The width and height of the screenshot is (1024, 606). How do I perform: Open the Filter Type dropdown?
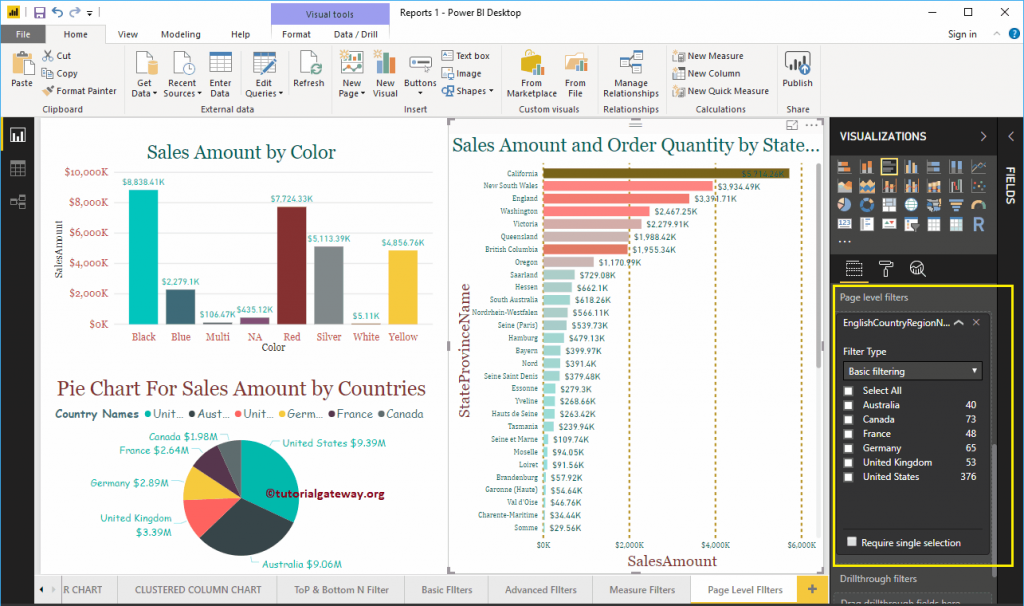[x=911, y=370]
